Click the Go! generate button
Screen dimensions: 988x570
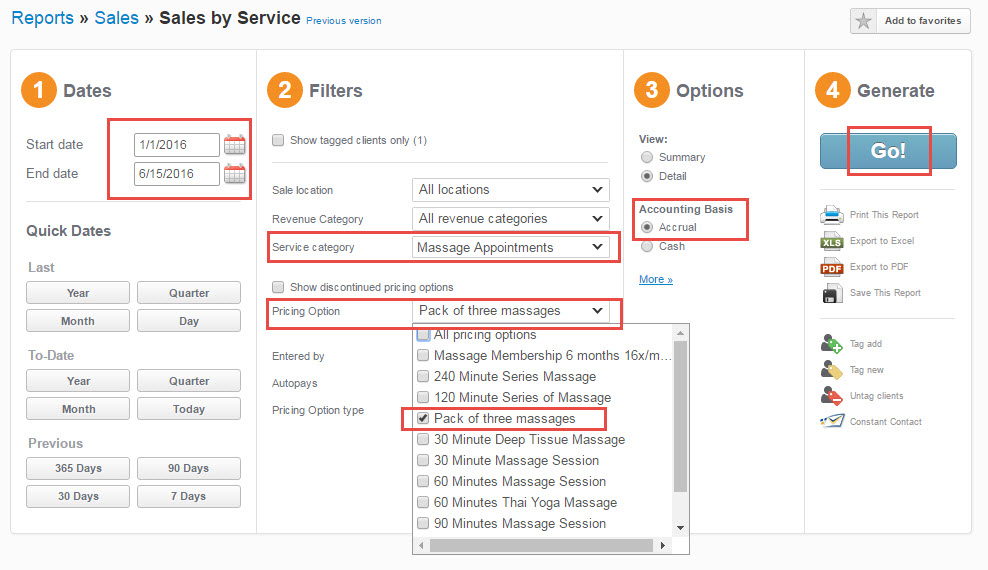888,151
